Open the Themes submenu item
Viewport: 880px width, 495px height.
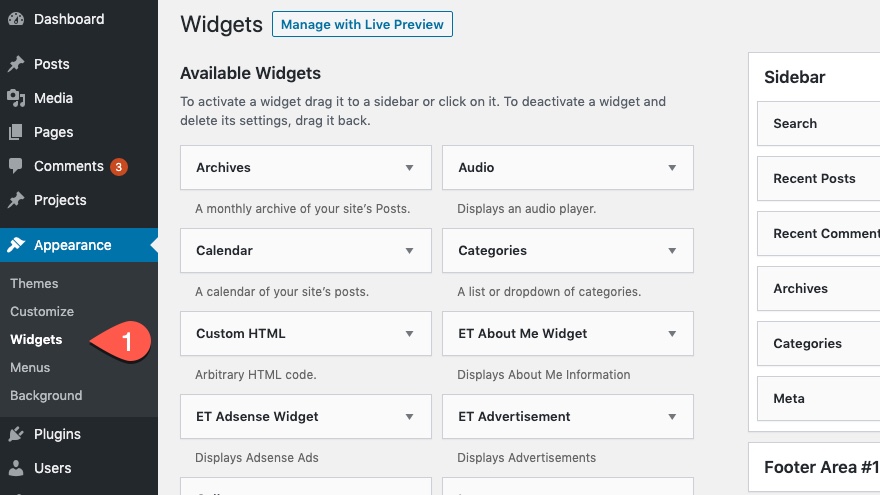34,283
